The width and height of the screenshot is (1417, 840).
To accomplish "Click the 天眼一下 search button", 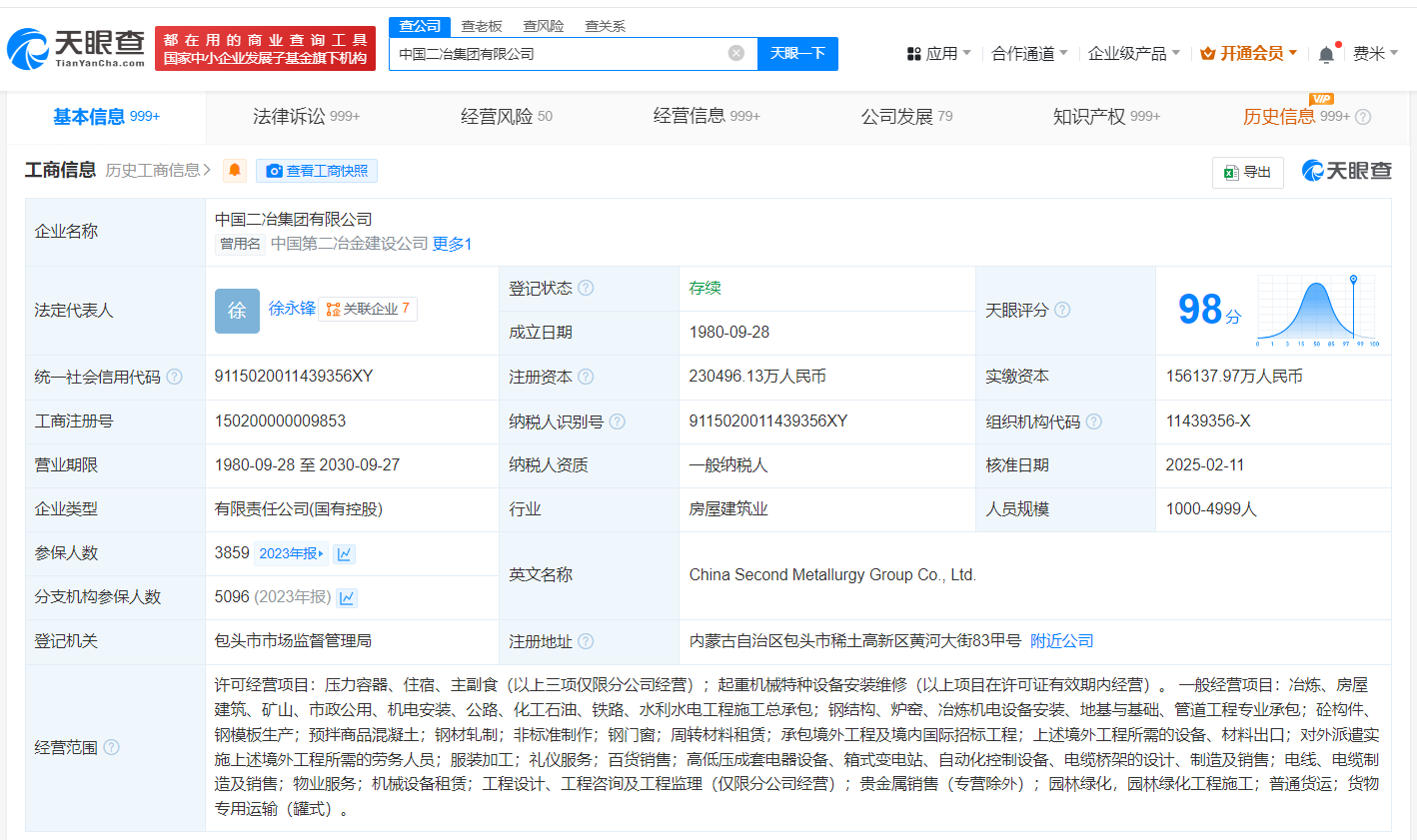I will point(797,53).
